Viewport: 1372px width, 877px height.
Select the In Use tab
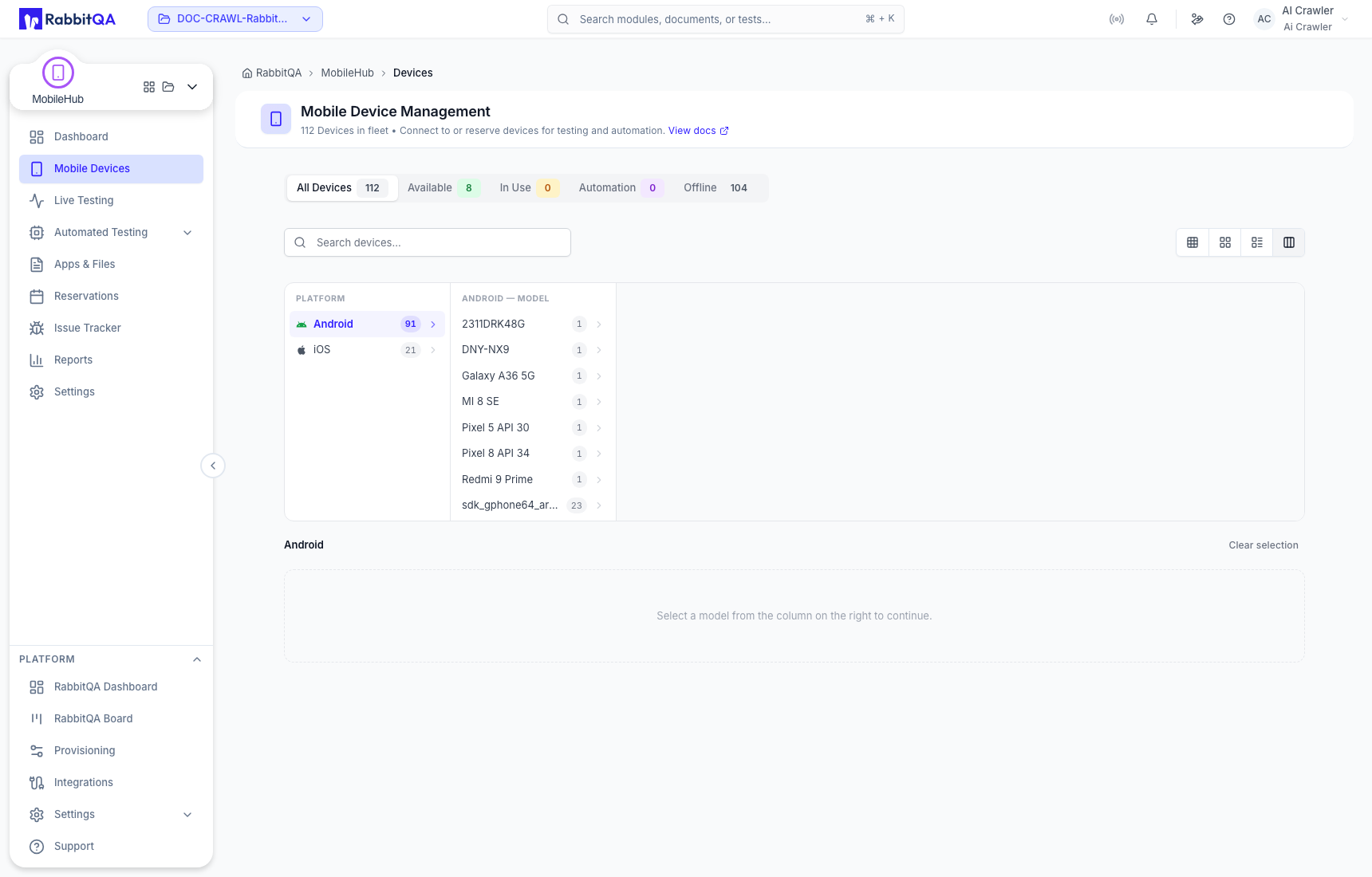coord(530,188)
